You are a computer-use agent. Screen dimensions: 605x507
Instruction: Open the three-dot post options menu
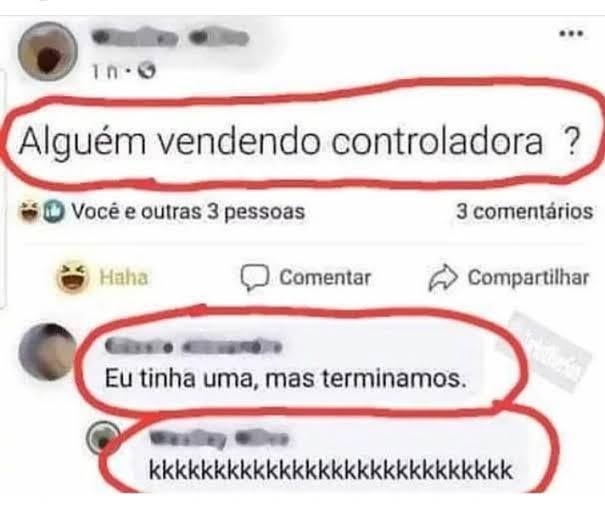coord(571,34)
